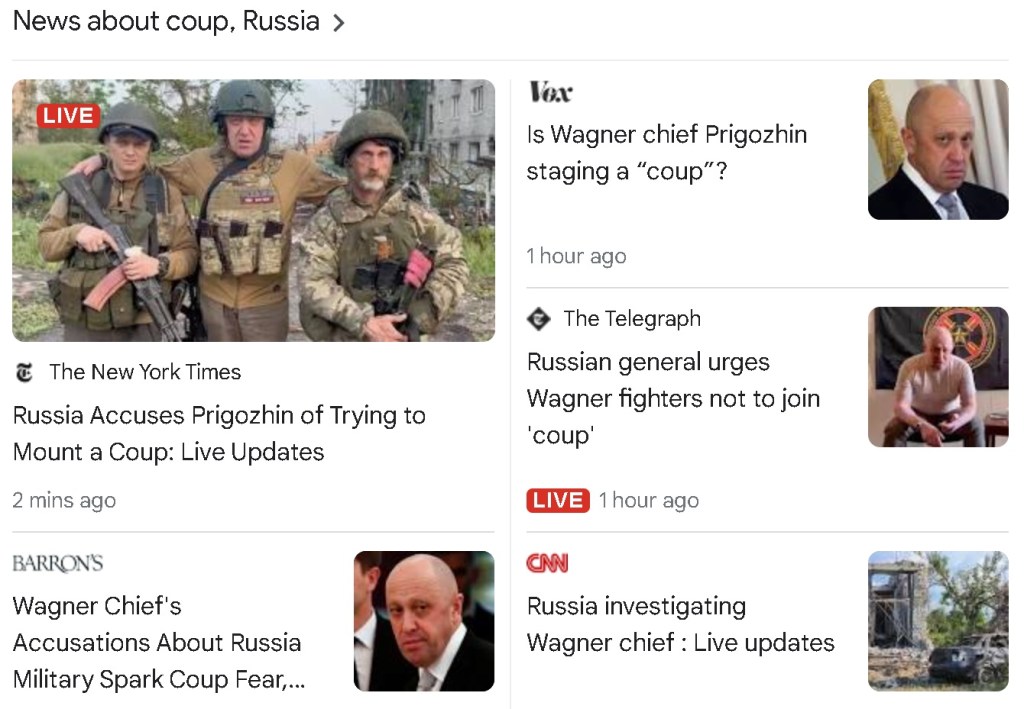The height and width of the screenshot is (709, 1024).
Task: Click The New York Times source name
Action: (x=145, y=372)
